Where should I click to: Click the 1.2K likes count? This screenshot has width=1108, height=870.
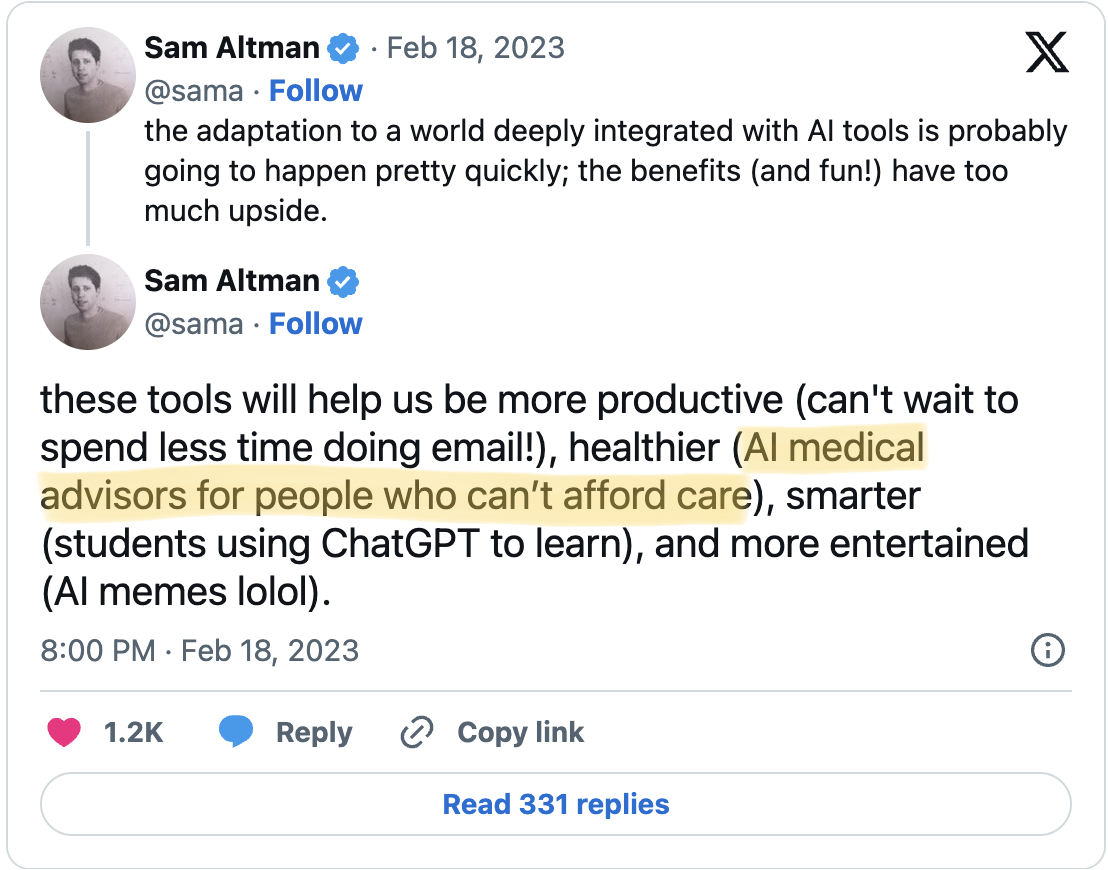click(133, 732)
